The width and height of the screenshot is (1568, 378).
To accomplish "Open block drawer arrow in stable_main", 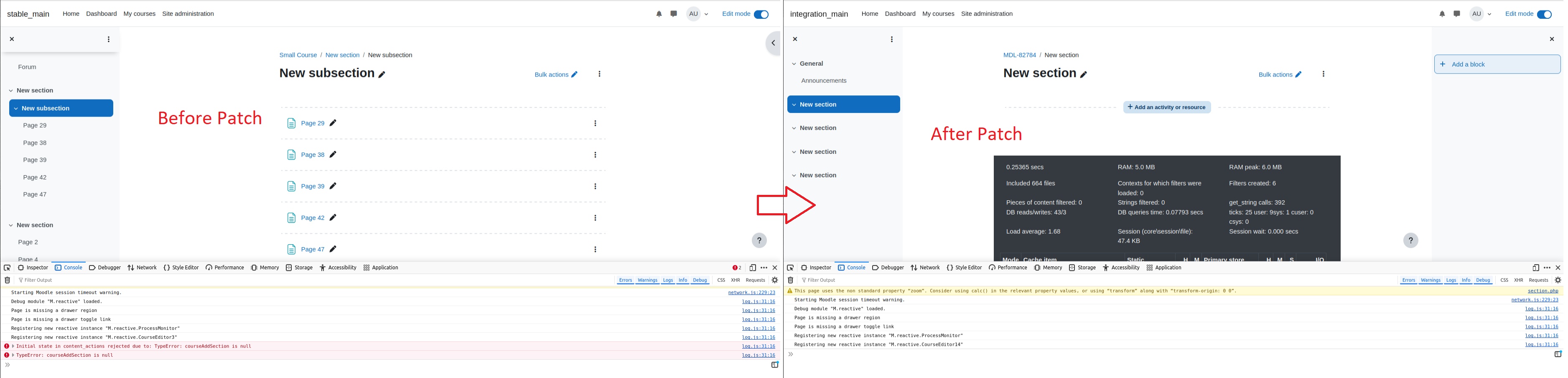I will point(772,43).
